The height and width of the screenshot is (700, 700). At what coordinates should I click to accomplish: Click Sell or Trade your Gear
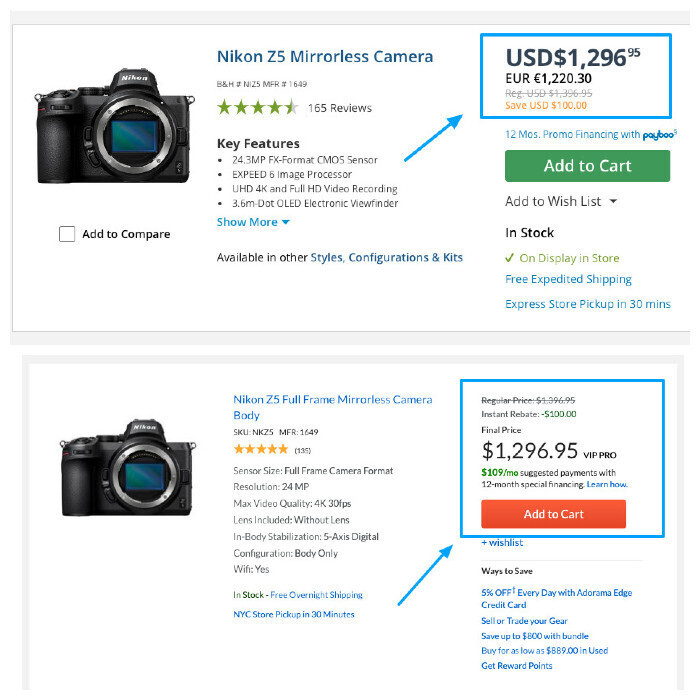click(x=526, y=621)
